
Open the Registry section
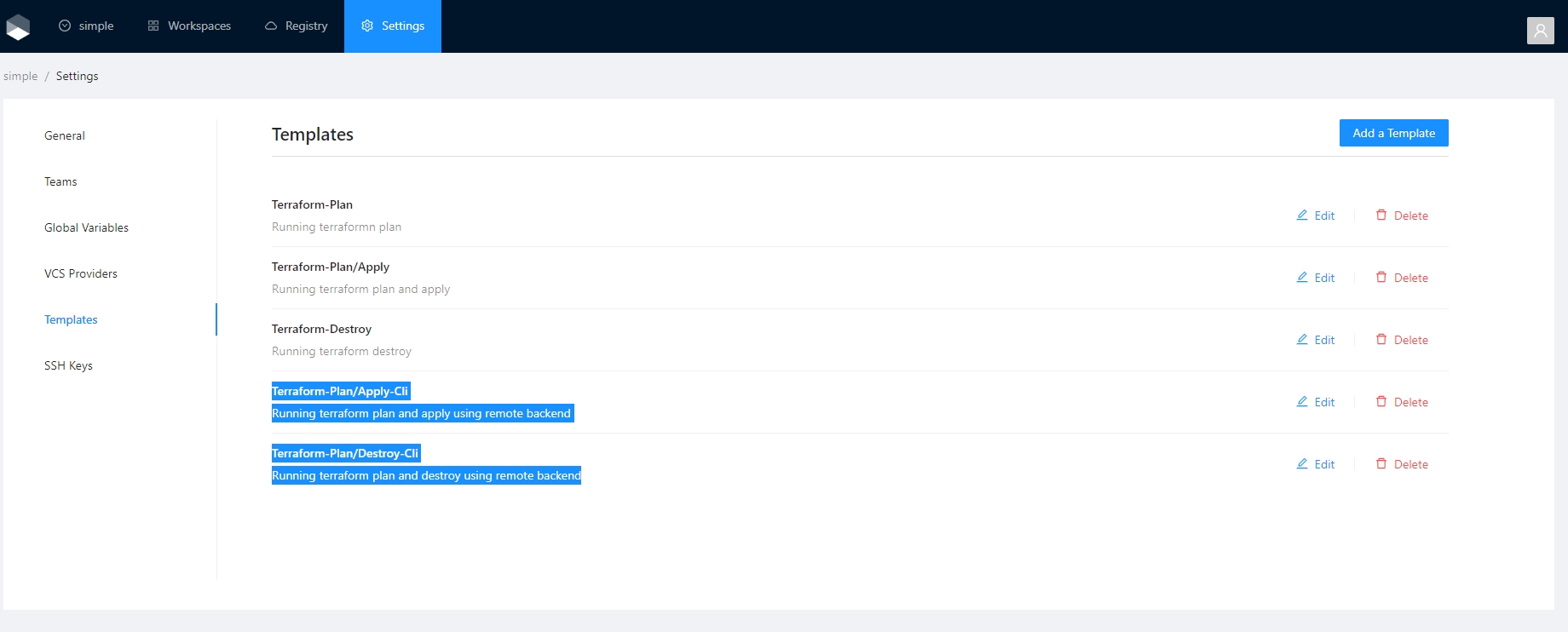coord(297,26)
